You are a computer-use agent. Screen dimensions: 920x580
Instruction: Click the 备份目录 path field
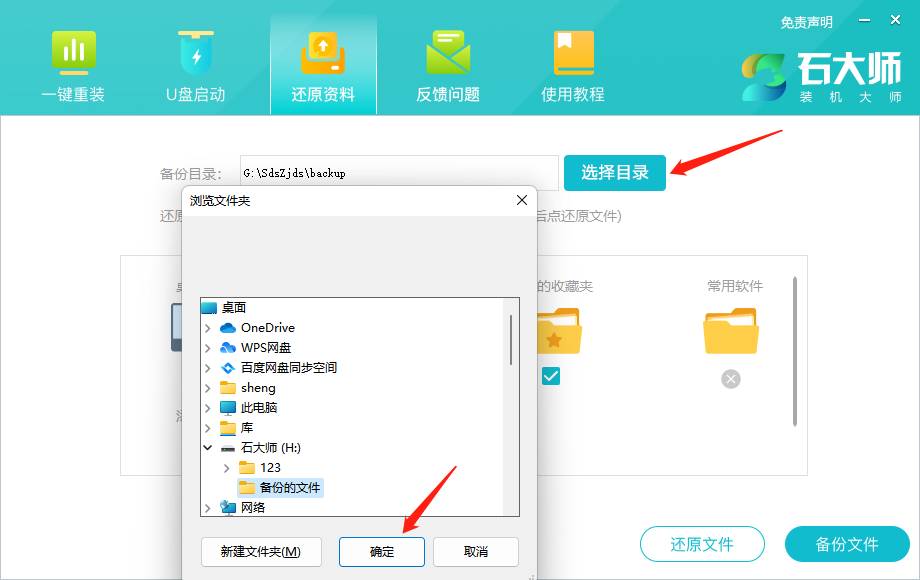399,172
